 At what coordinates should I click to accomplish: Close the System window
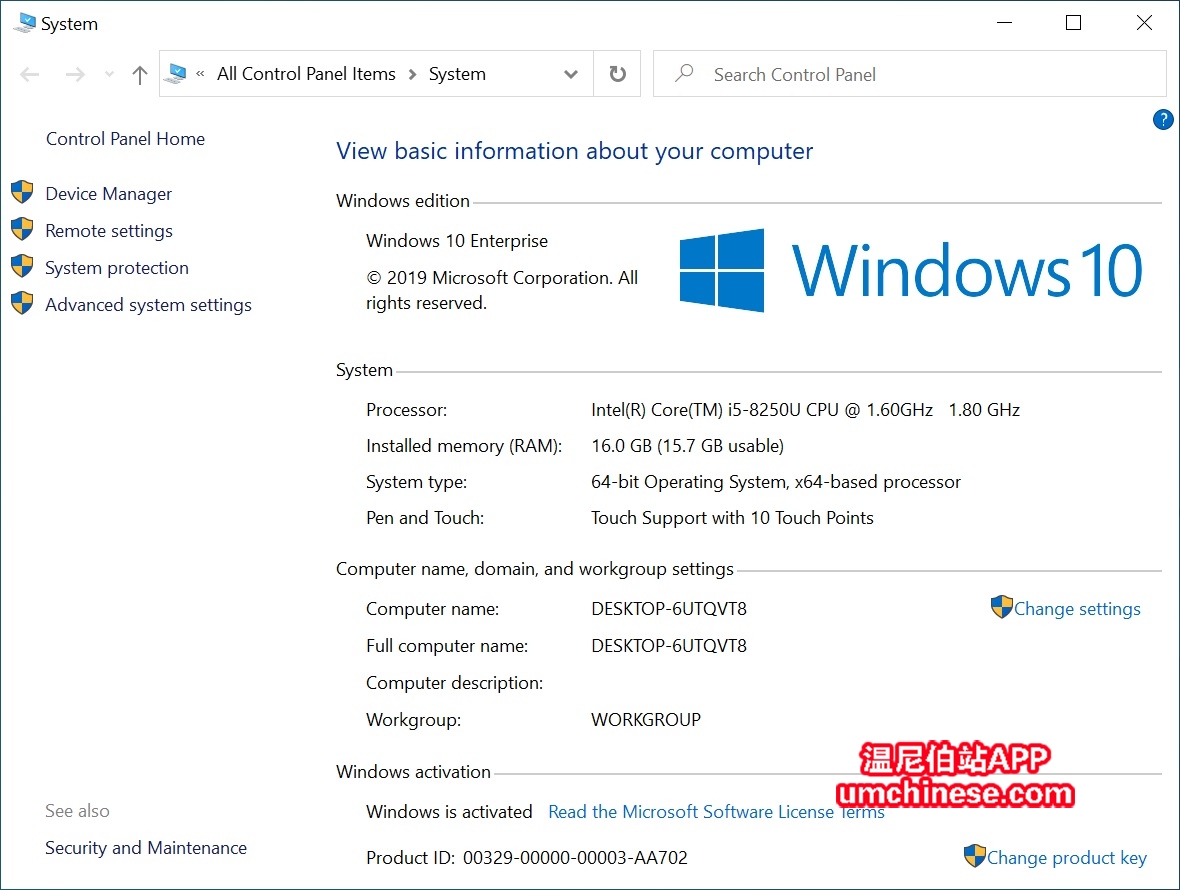coord(1144,23)
